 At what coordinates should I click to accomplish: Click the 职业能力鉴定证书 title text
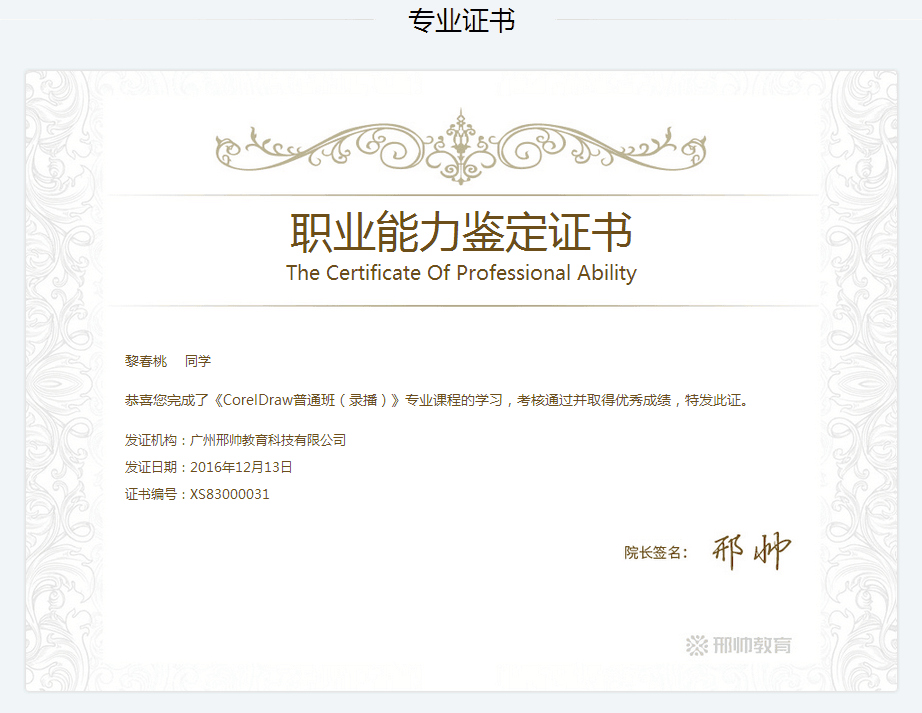462,232
